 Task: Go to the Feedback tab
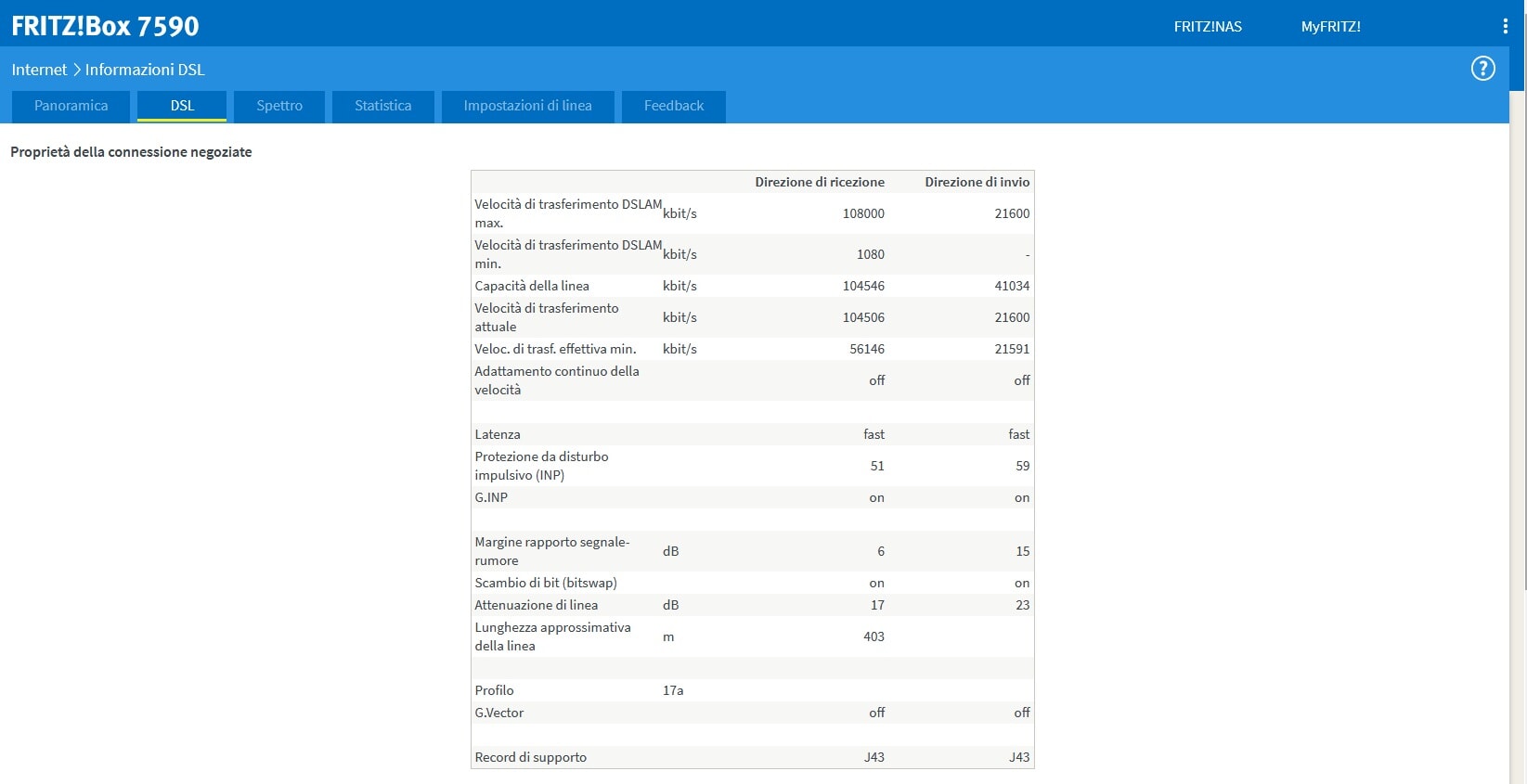[x=674, y=106]
